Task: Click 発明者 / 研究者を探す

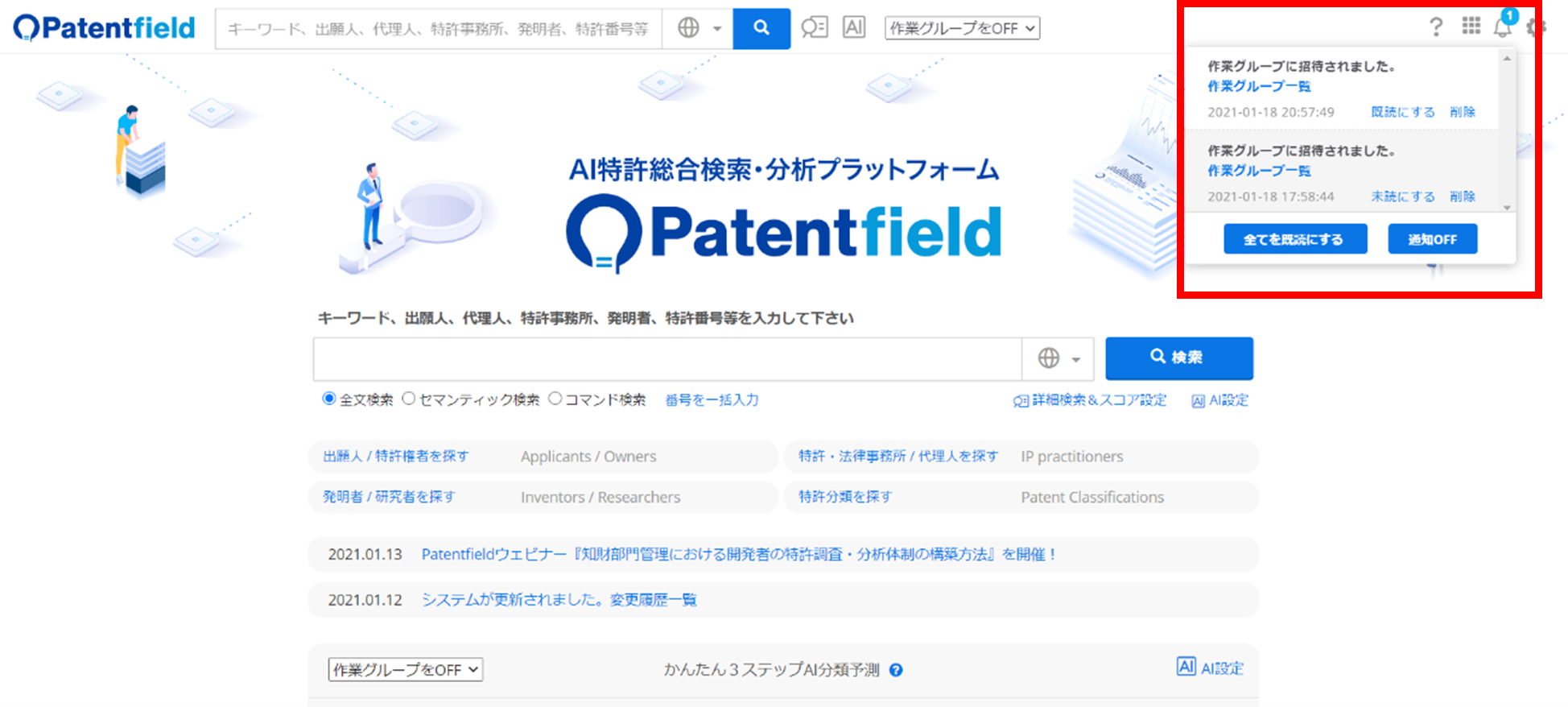Action: pyautogui.click(x=389, y=497)
